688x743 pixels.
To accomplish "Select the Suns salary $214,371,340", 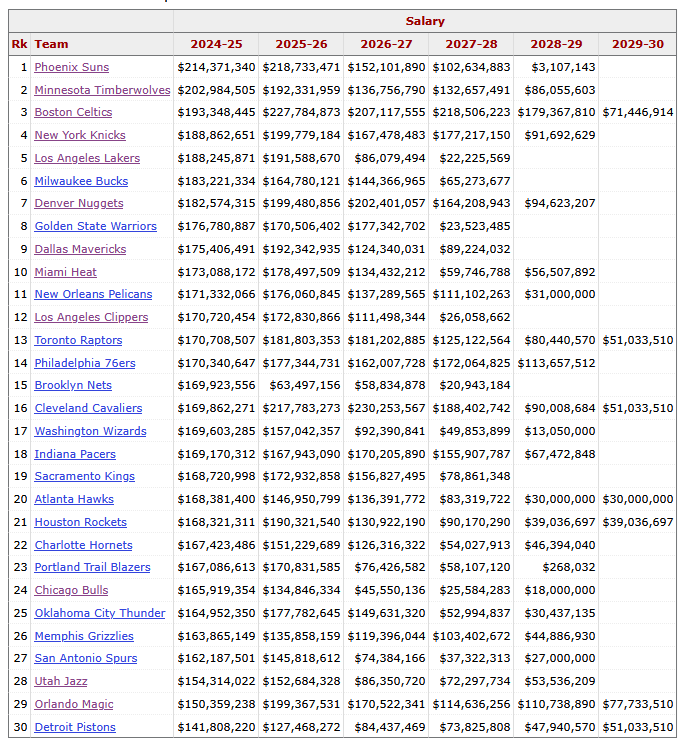I will pyautogui.click(x=217, y=67).
